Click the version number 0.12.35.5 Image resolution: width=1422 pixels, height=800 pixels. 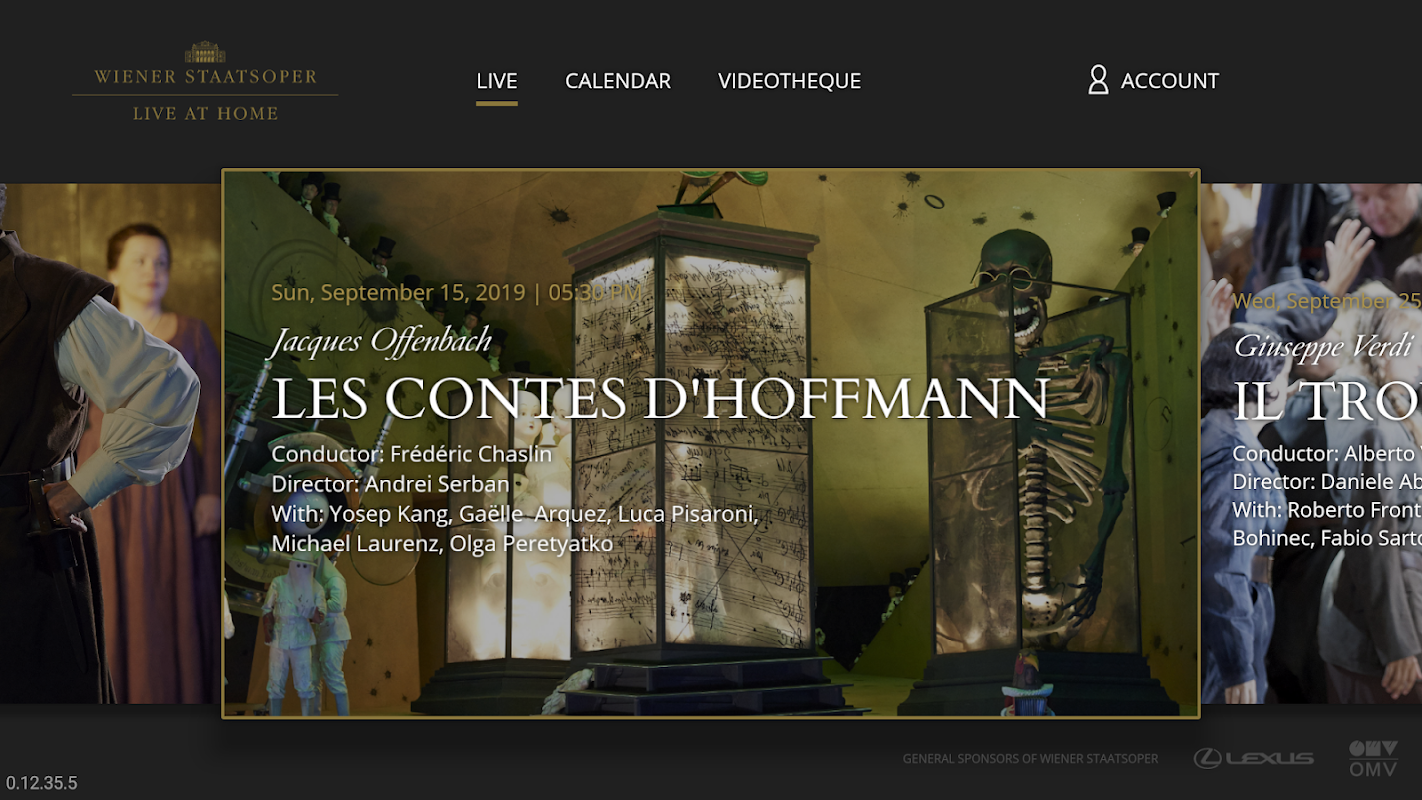(x=41, y=783)
